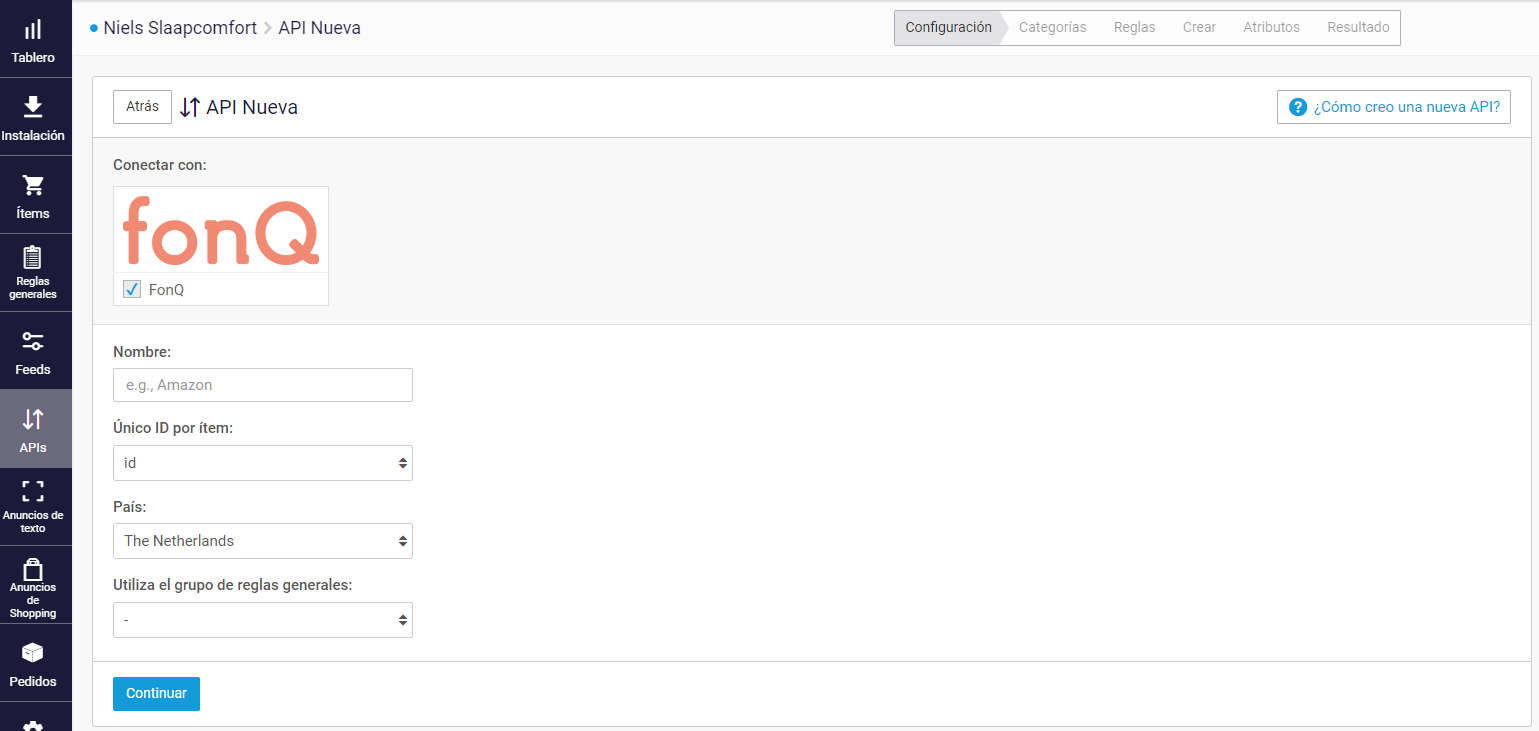Focus the Nombre input field
This screenshot has height=731, width=1539.
[x=263, y=385]
